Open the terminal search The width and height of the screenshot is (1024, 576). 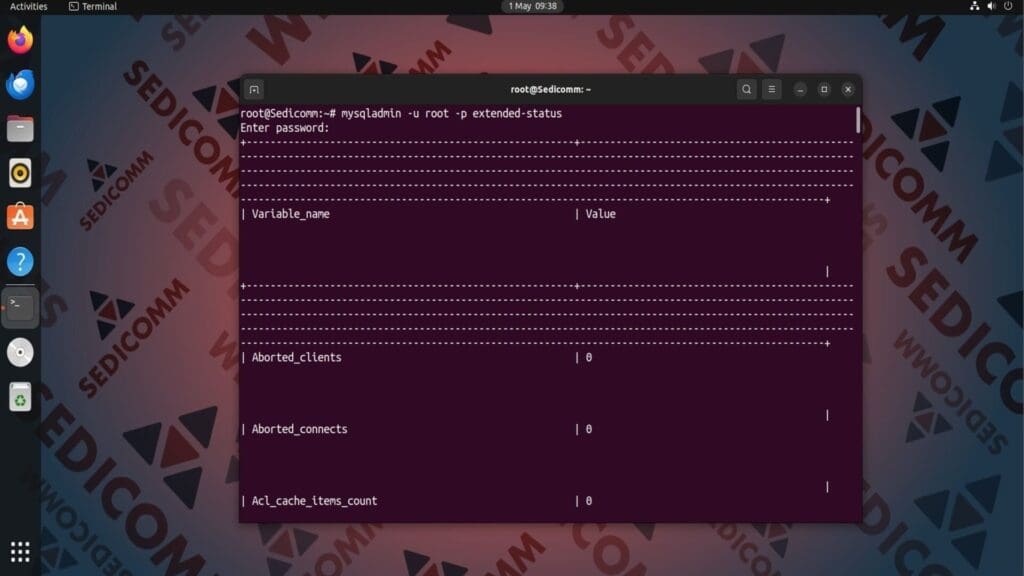click(746, 89)
